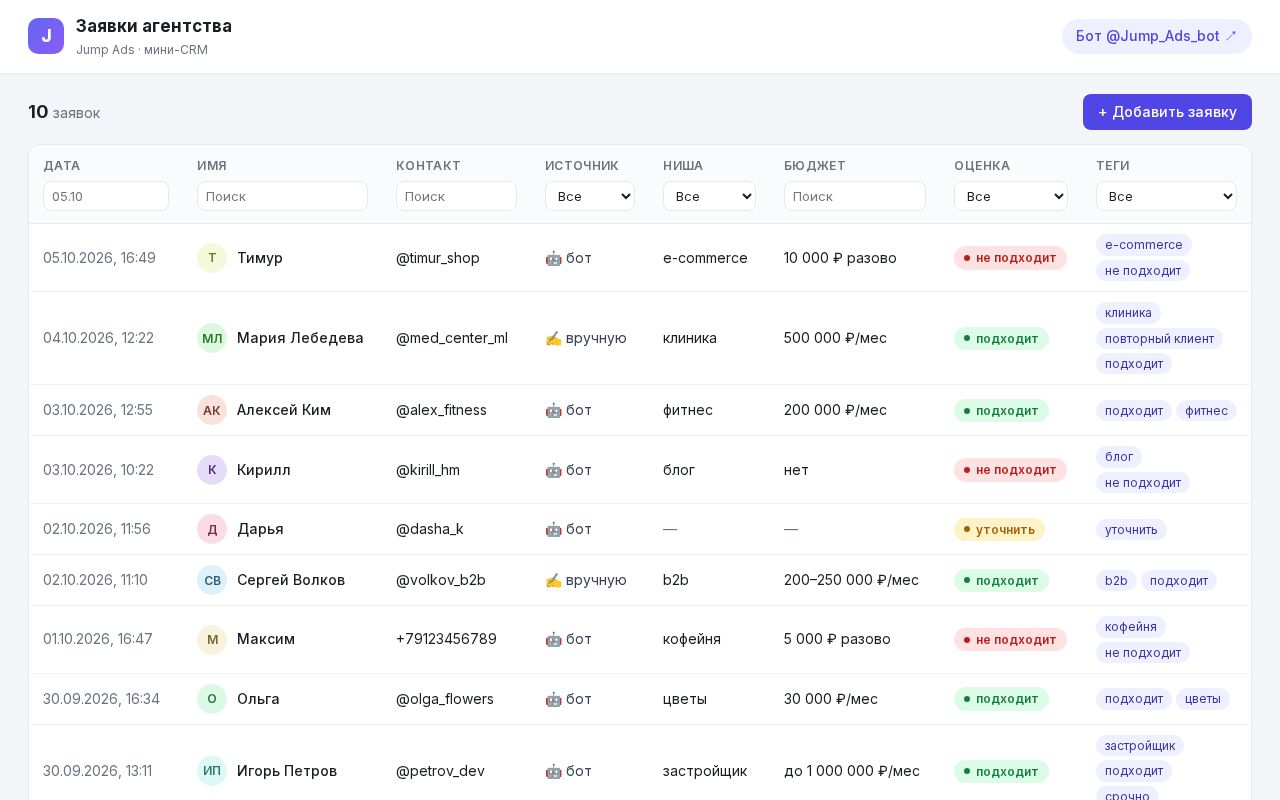Viewport: 1280px width, 800px height.
Task: Open the Оценка filter dropdown
Action: point(1011,196)
